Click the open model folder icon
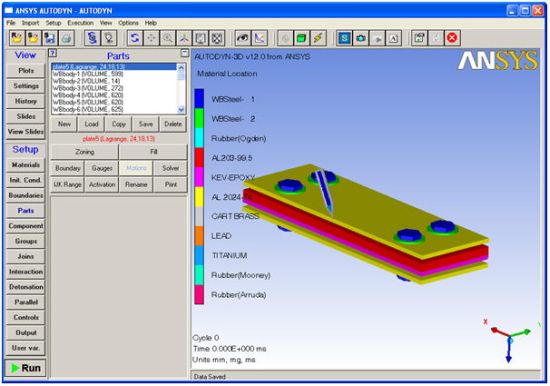The width and height of the screenshot is (550, 386). click(x=16, y=38)
